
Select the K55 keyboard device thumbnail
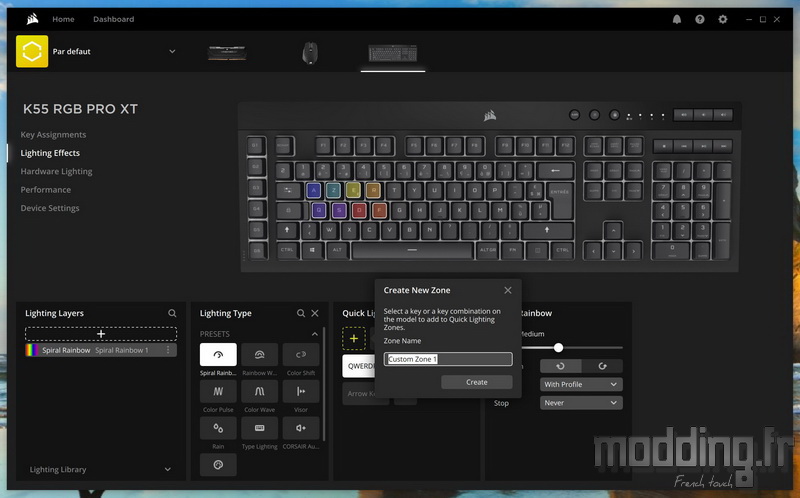[393, 53]
